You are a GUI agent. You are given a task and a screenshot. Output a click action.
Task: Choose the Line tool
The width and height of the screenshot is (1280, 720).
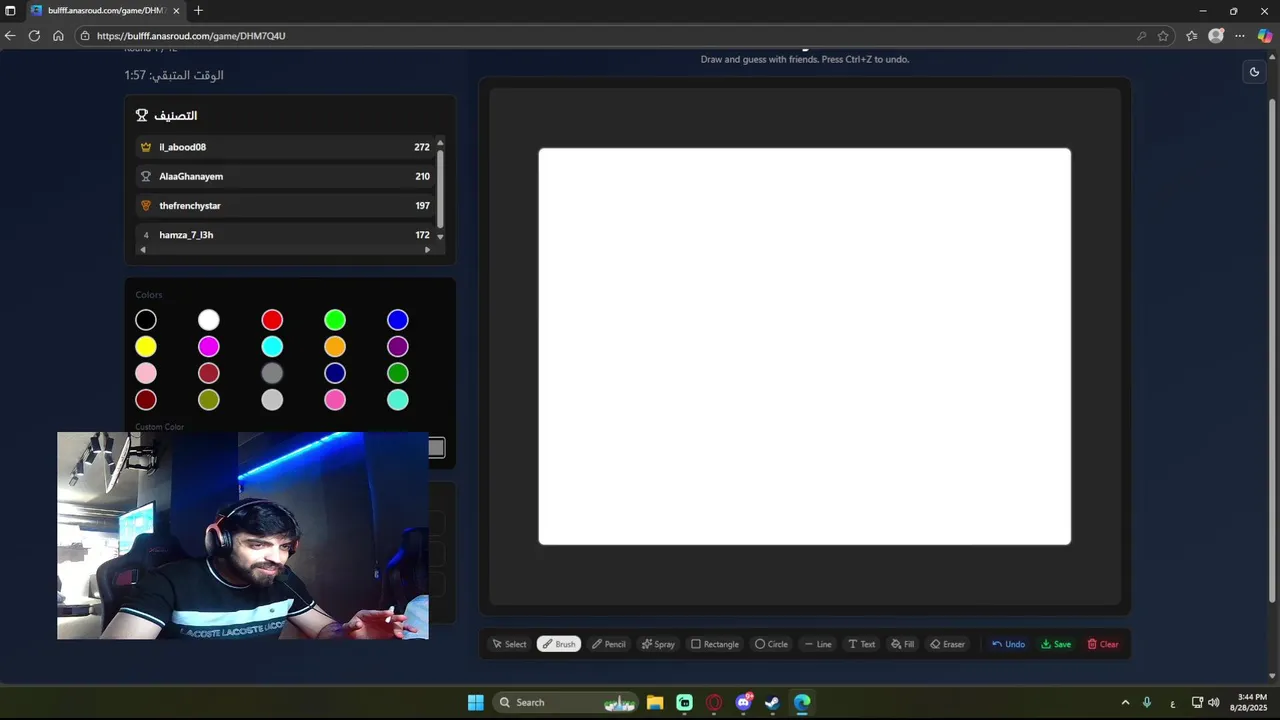(x=818, y=644)
